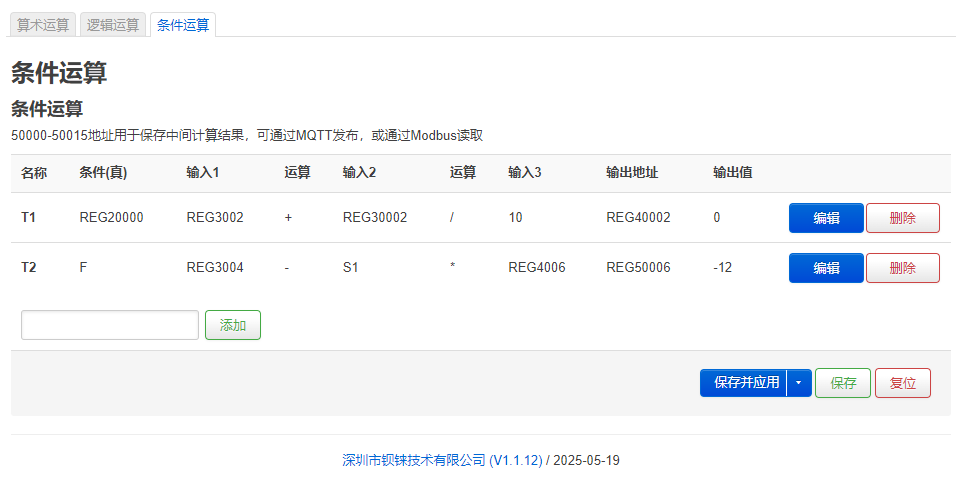Click the REG20000 condition cell

coord(111,218)
